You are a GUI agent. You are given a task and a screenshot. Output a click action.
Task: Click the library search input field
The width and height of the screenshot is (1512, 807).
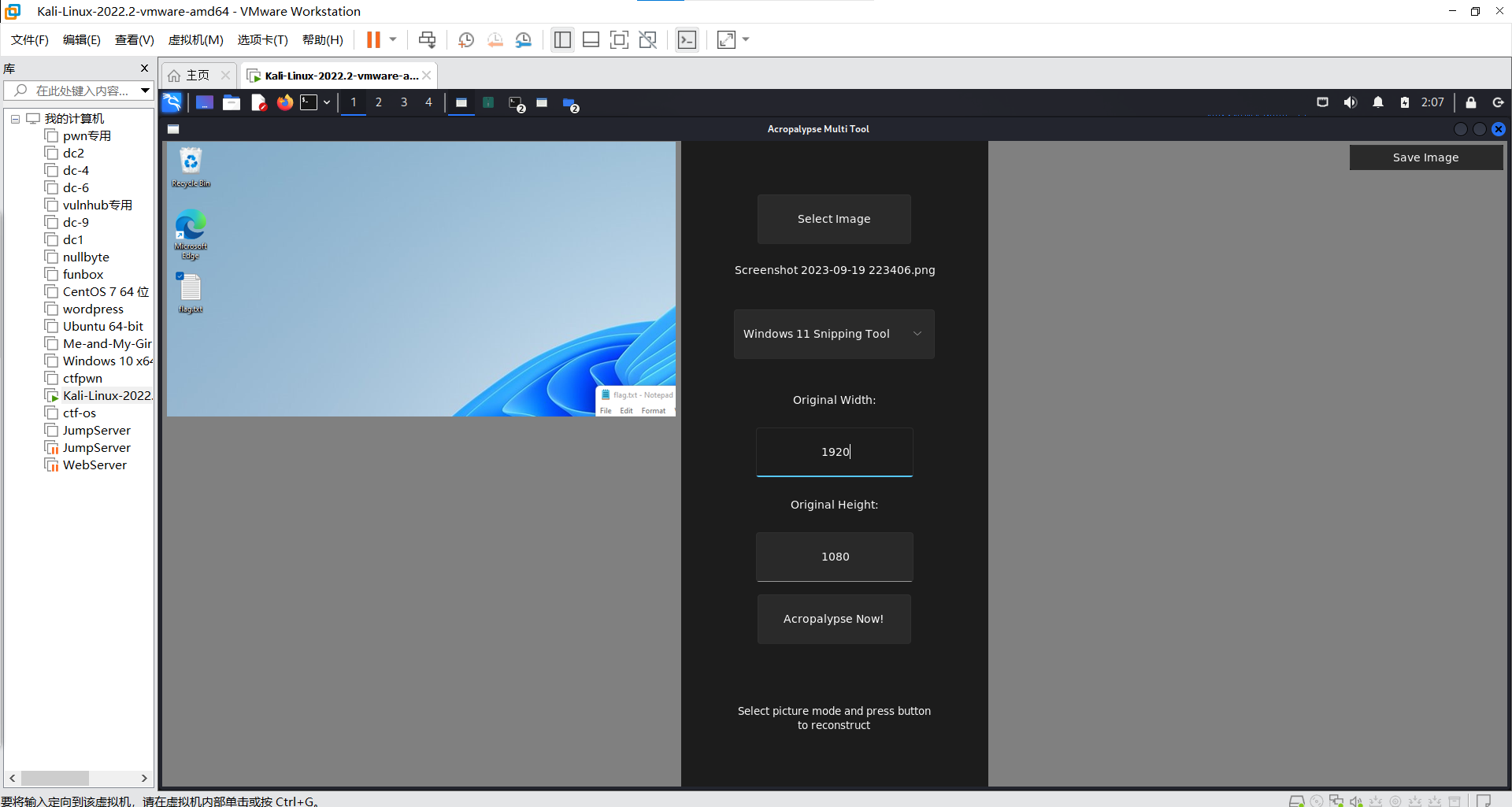pos(79,91)
